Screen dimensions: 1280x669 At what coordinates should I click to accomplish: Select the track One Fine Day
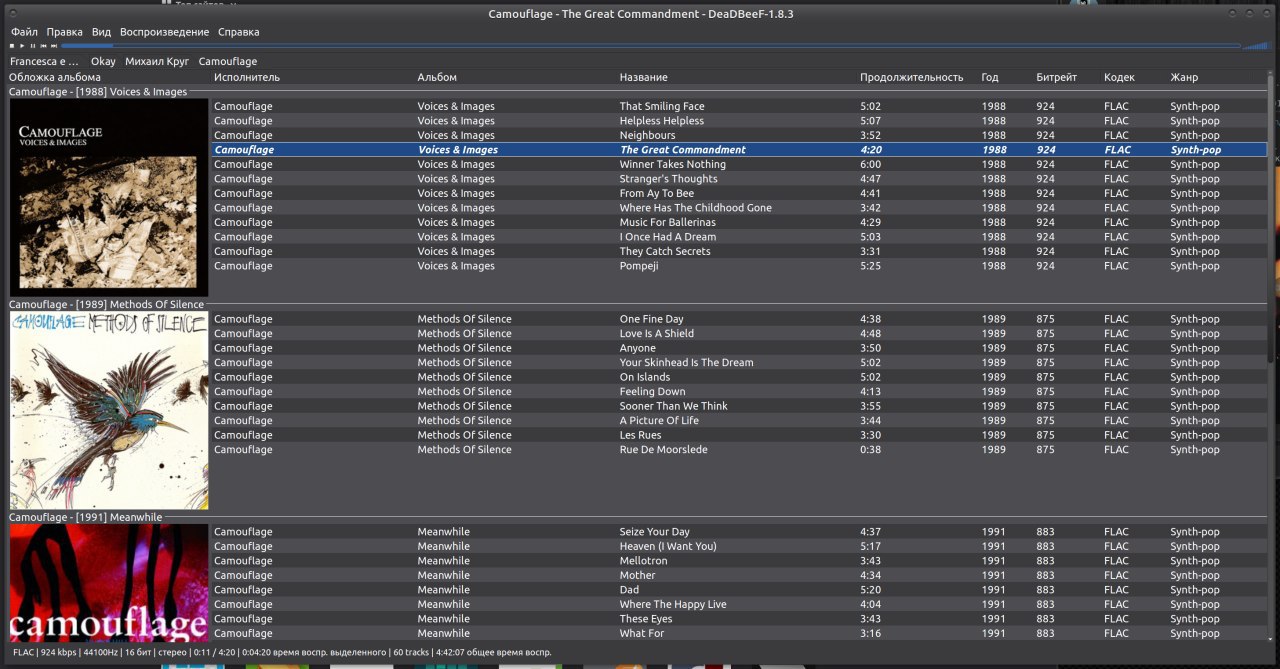click(x=739, y=319)
